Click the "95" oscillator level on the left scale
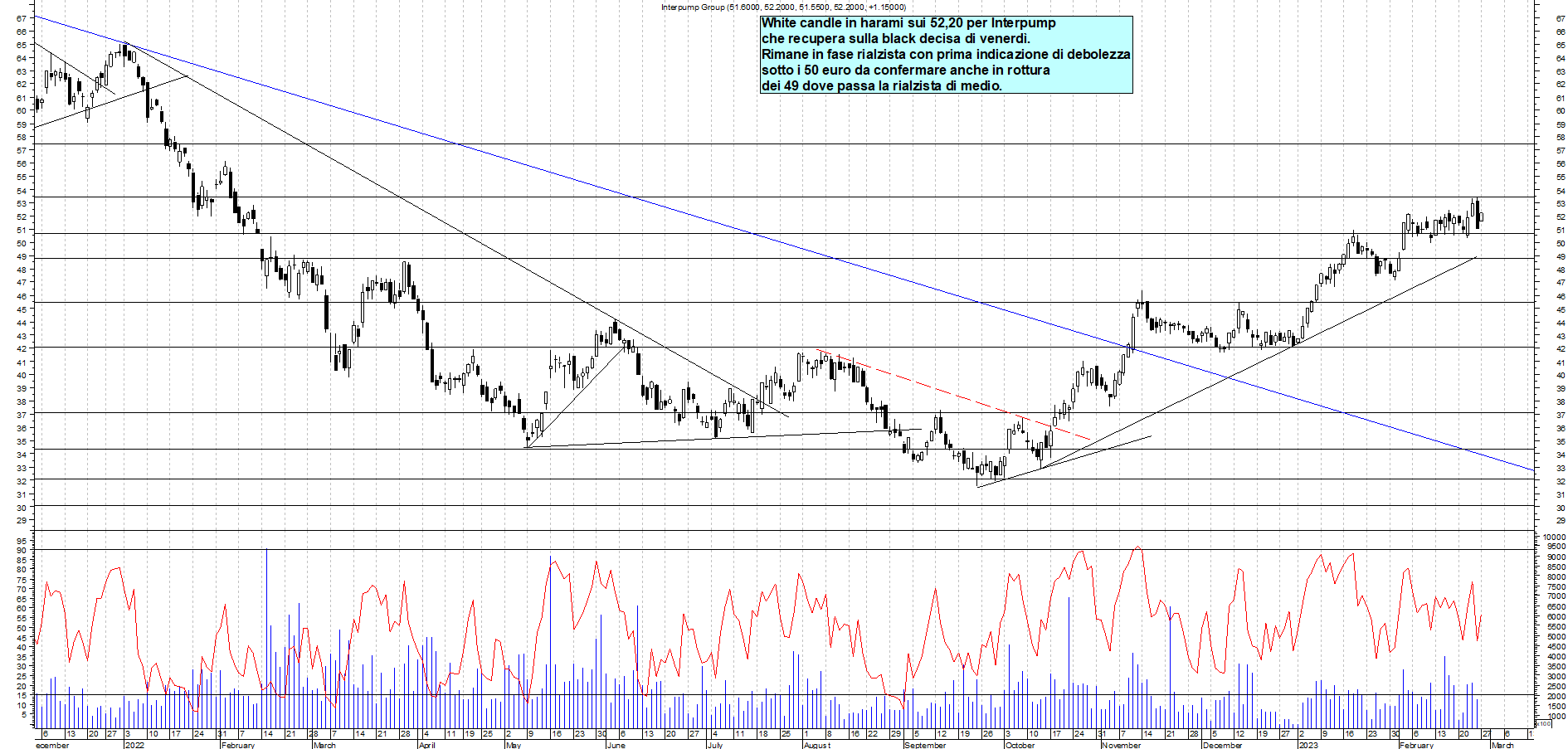1568x749 pixels. (x=20, y=540)
